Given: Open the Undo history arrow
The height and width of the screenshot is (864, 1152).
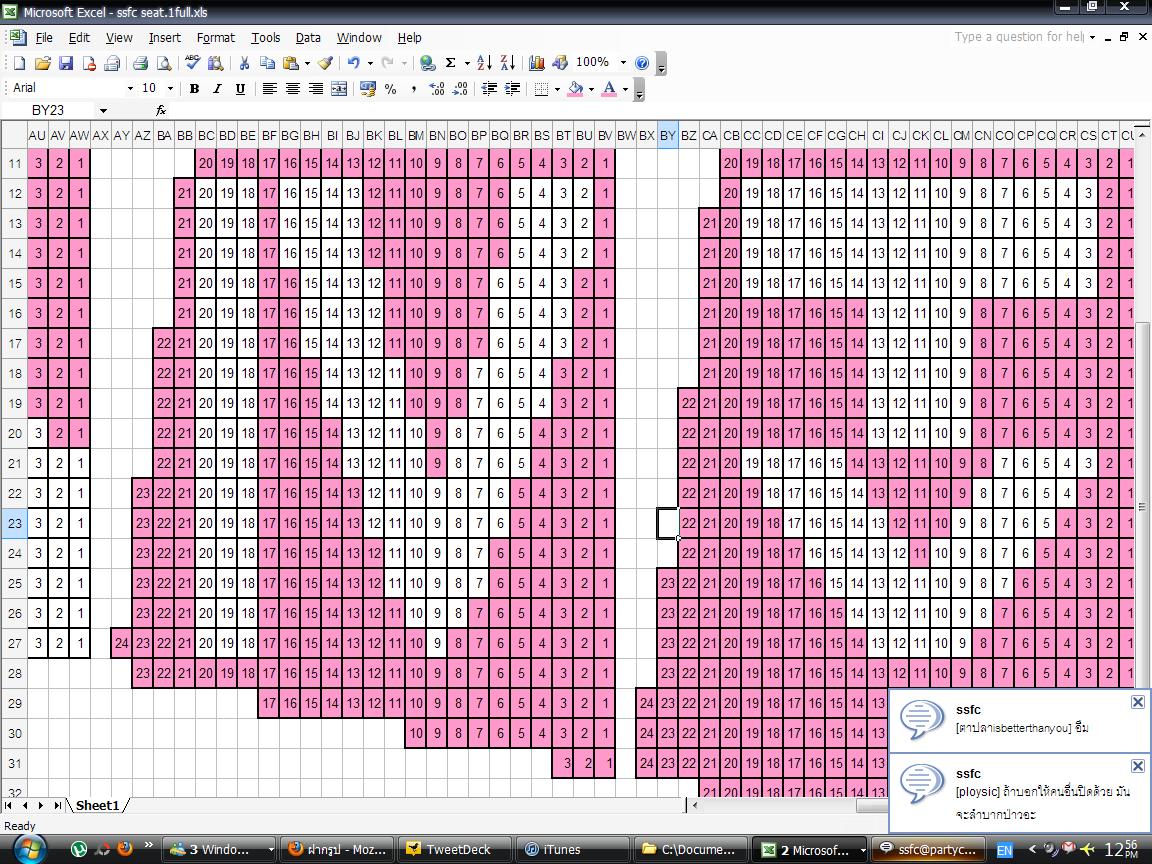Looking at the screenshot, I should point(370,63).
